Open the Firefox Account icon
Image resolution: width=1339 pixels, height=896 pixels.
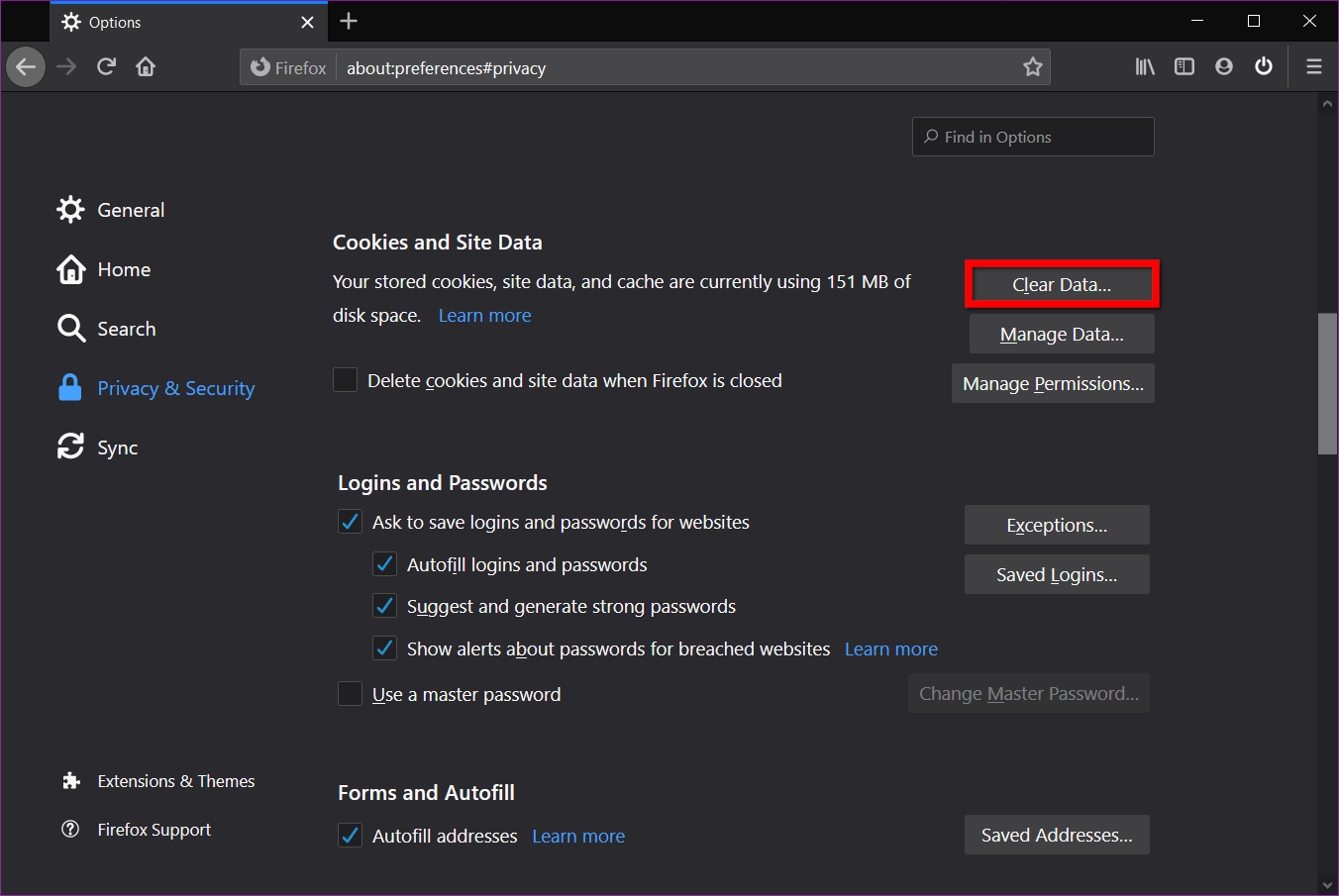pyautogui.click(x=1224, y=67)
